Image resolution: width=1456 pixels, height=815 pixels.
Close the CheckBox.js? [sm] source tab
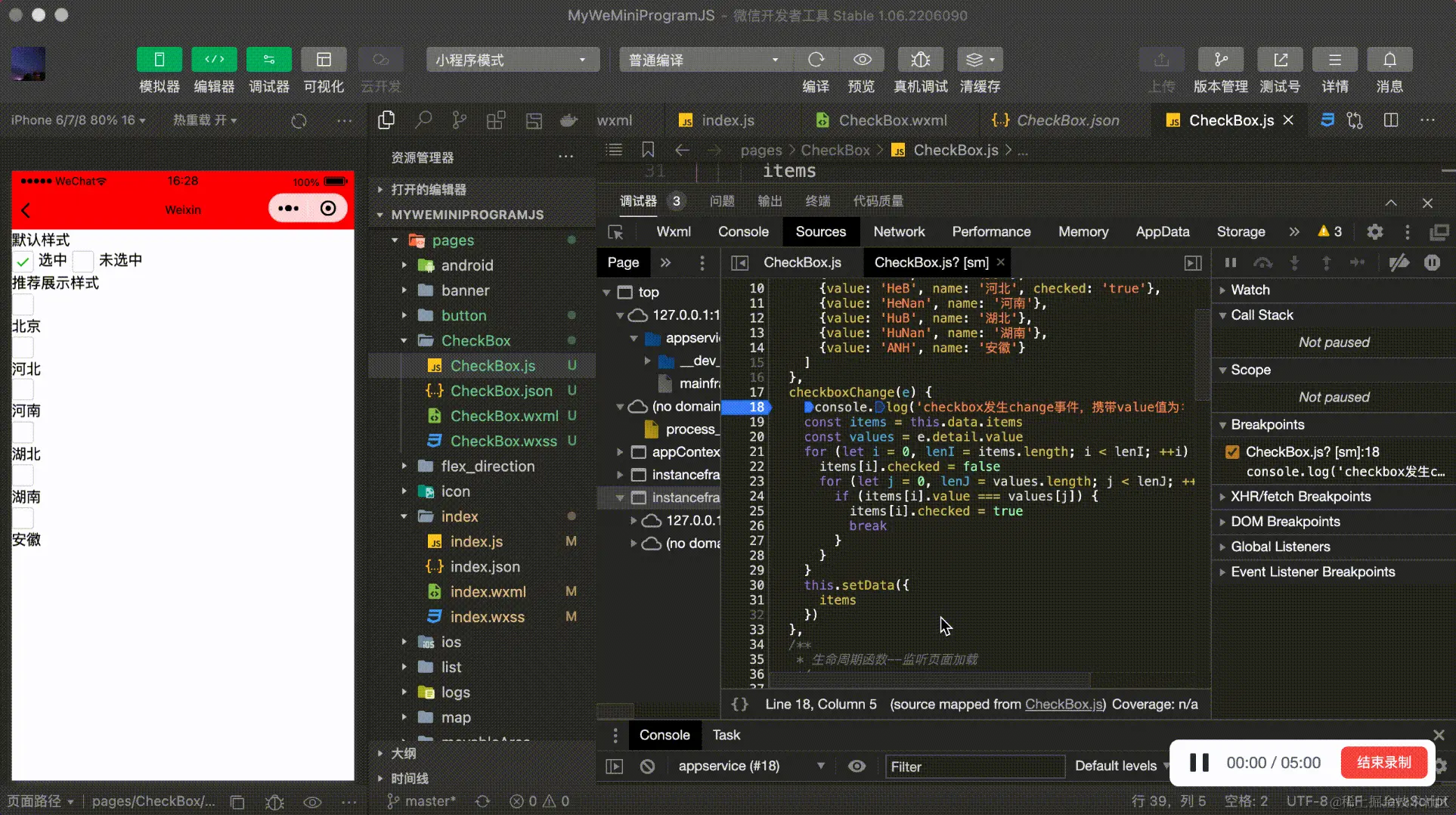pyautogui.click(x=1000, y=262)
